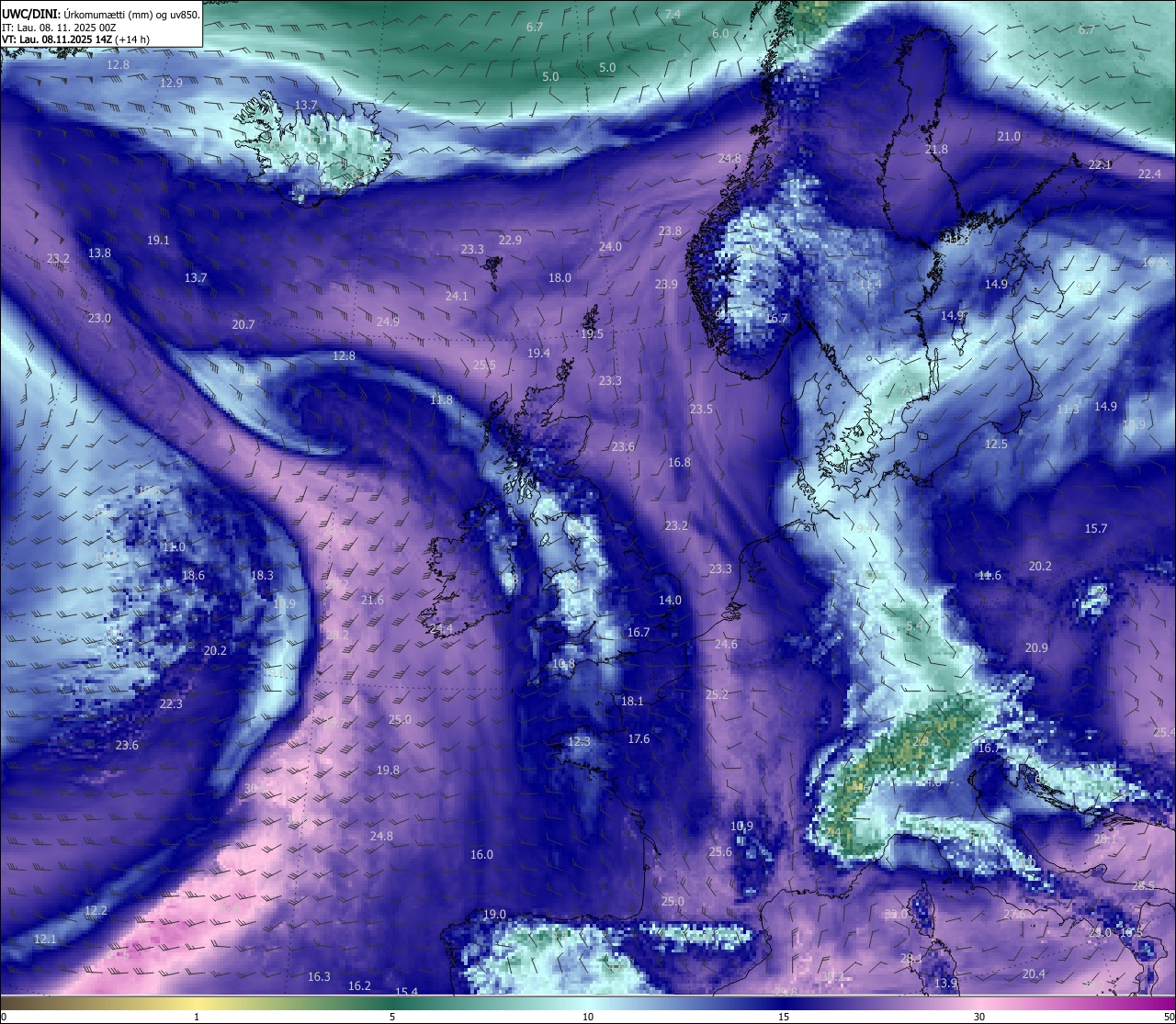
Task: Click the 23.5 value label
Action: click(701, 410)
